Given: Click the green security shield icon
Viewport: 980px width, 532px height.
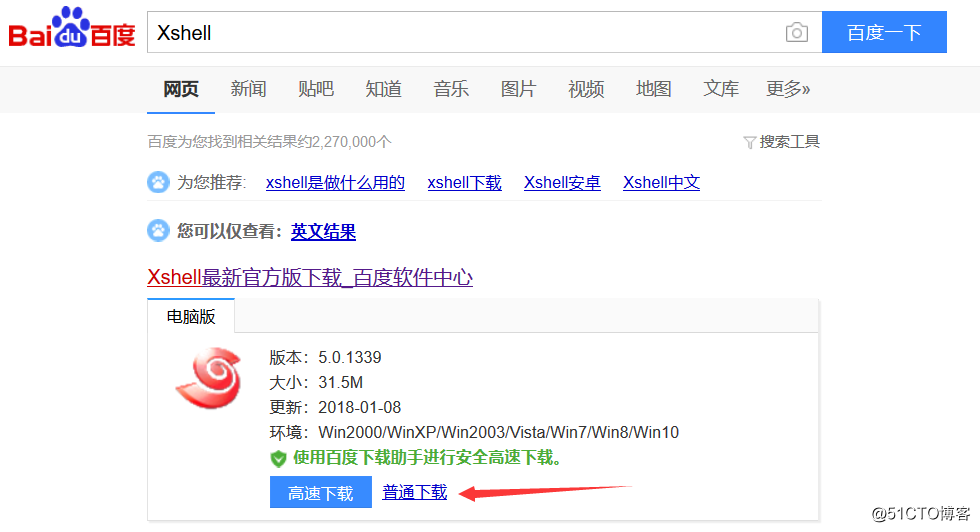Looking at the screenshot, I should [278, 458].
